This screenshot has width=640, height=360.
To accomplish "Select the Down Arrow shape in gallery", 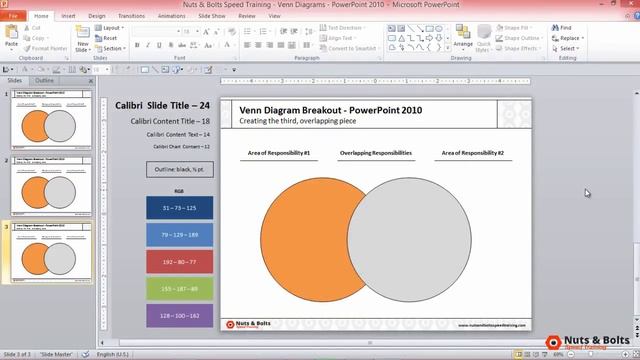I will pos(439,38).
